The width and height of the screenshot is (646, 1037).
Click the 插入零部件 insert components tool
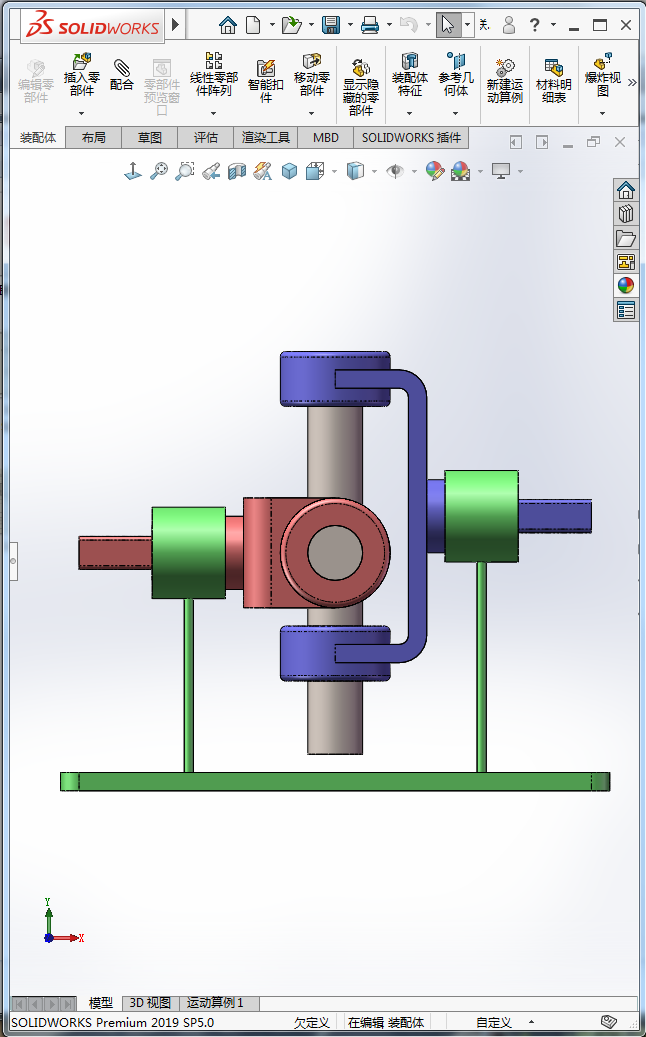coord(81,75)
